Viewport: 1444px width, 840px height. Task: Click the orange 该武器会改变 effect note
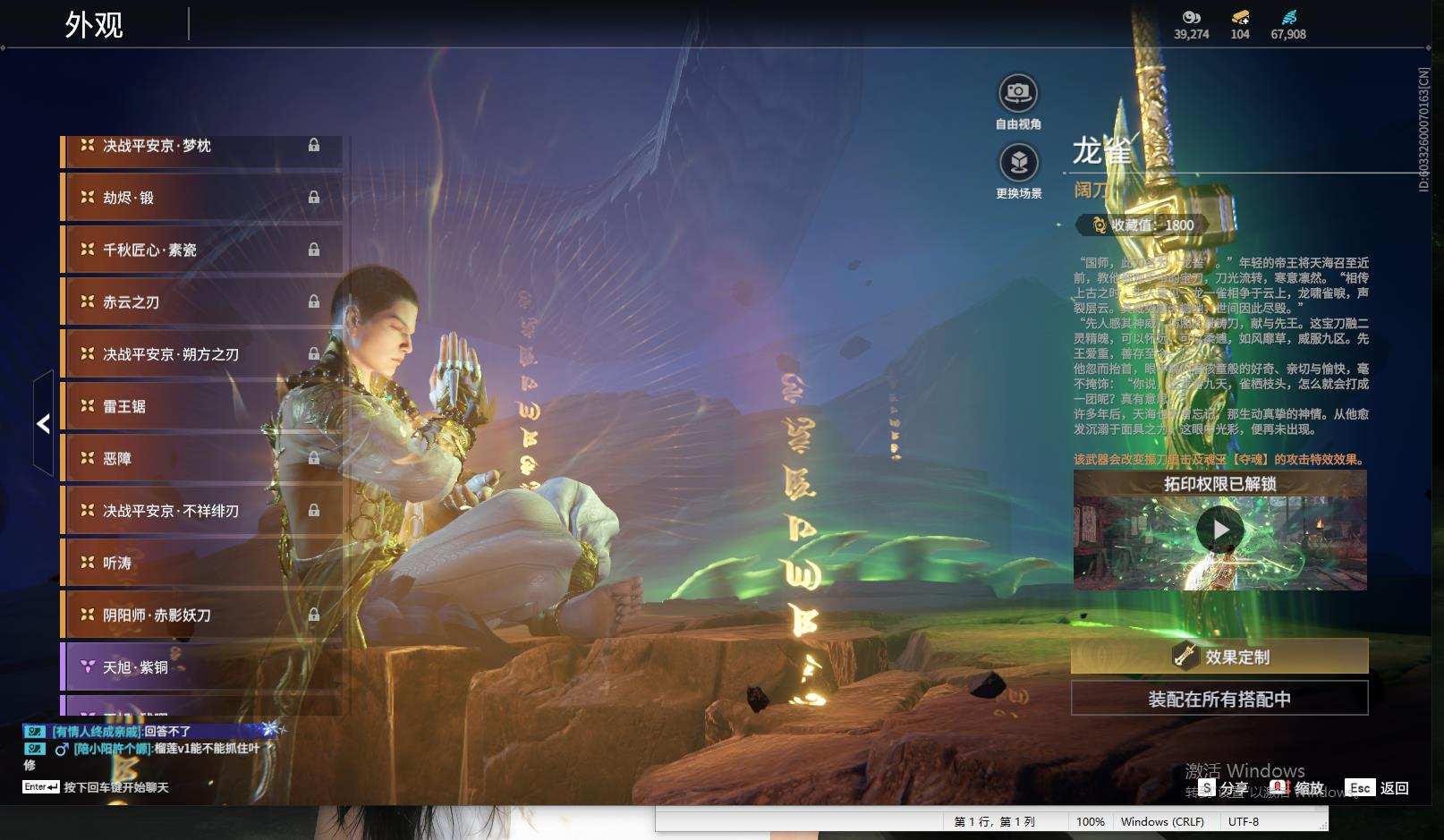coord(1219,459)
